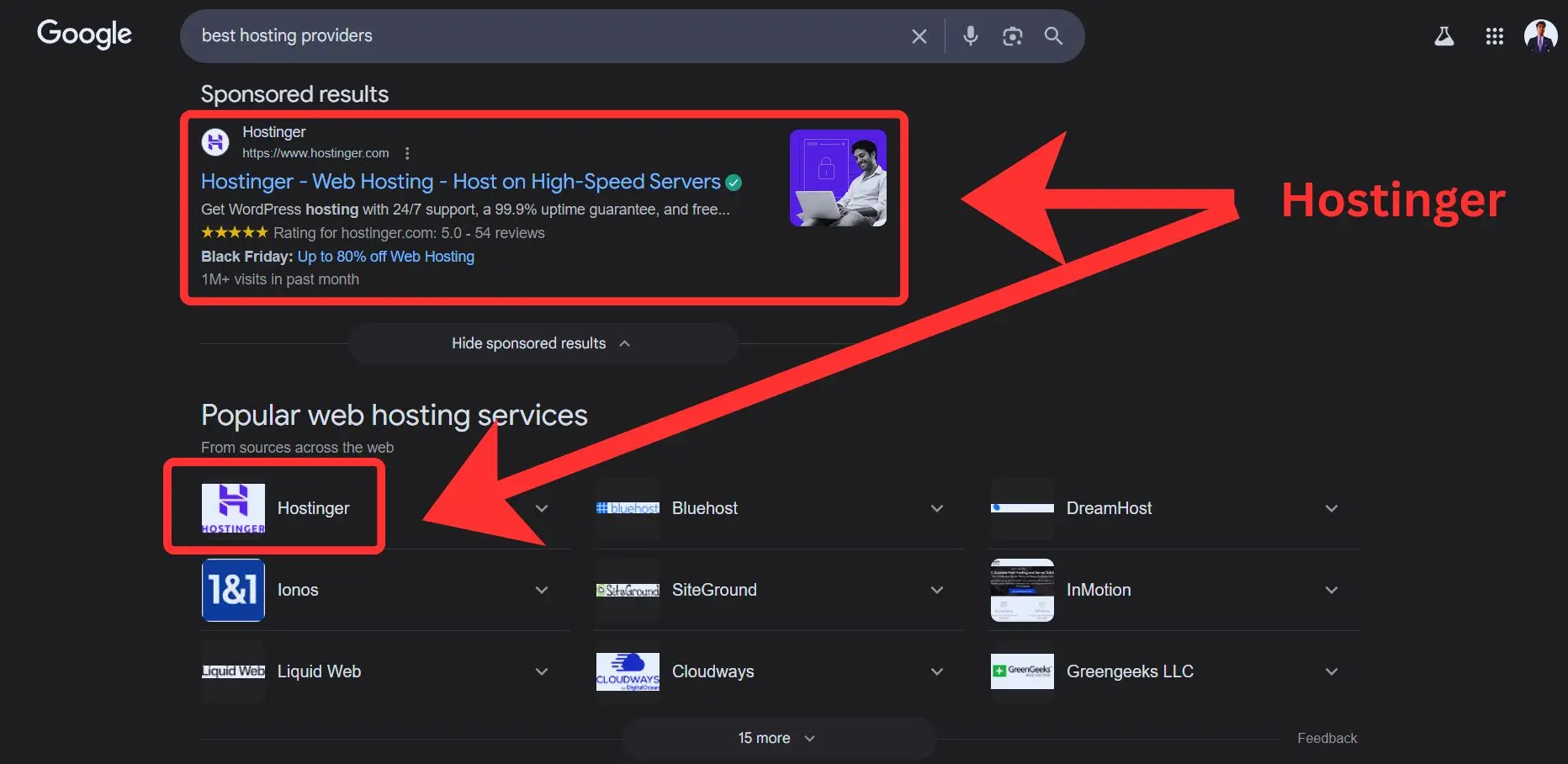Click the Bluehost logo
The height and width of the screenshot is (764, 1568).
pos(628,508)
